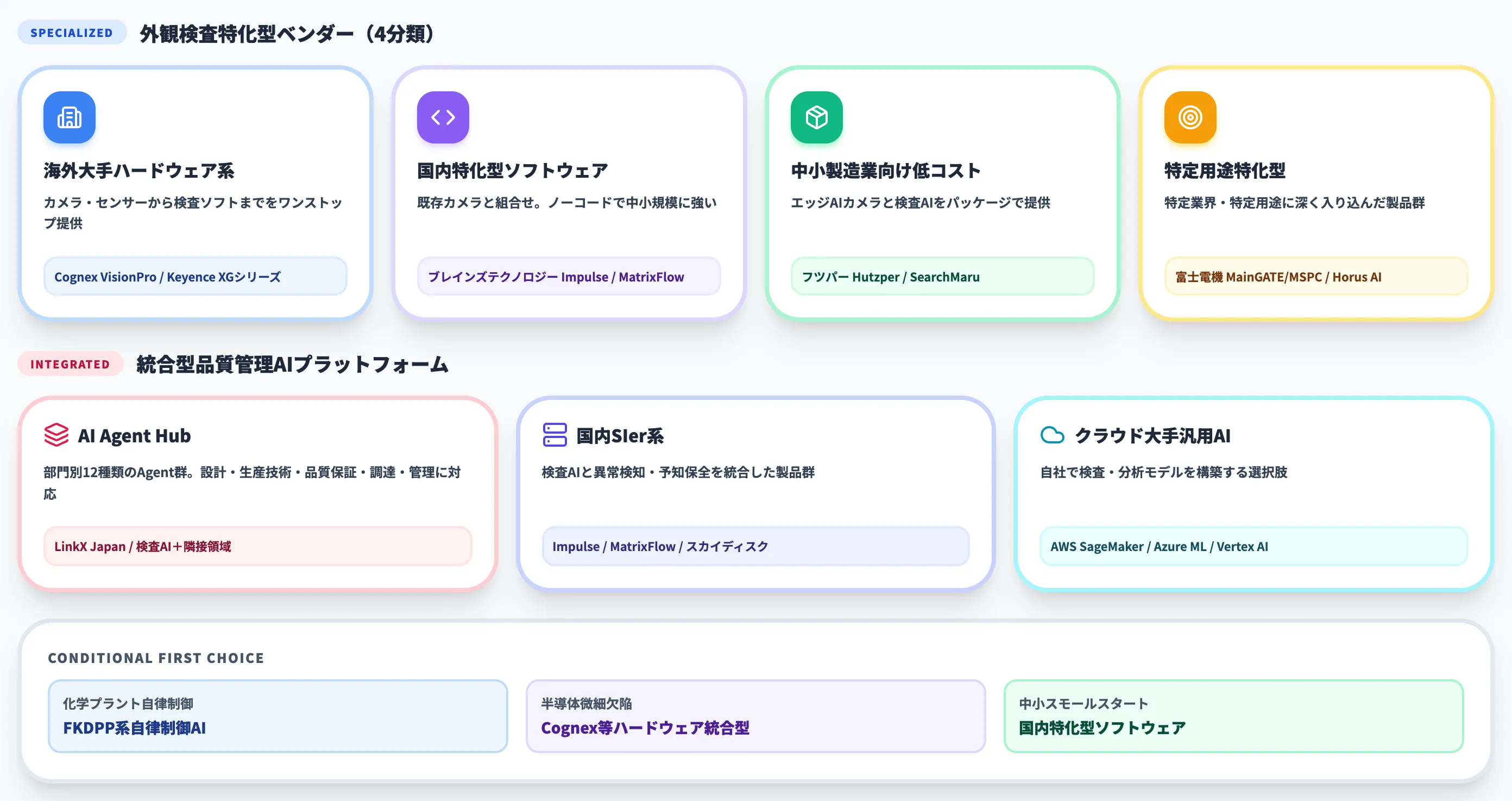This screenshot has width=1512, height=801.
Task: Select the ブレインズテクノロジー Impulse / MatrixFlow chip
Action: [569, 277]
